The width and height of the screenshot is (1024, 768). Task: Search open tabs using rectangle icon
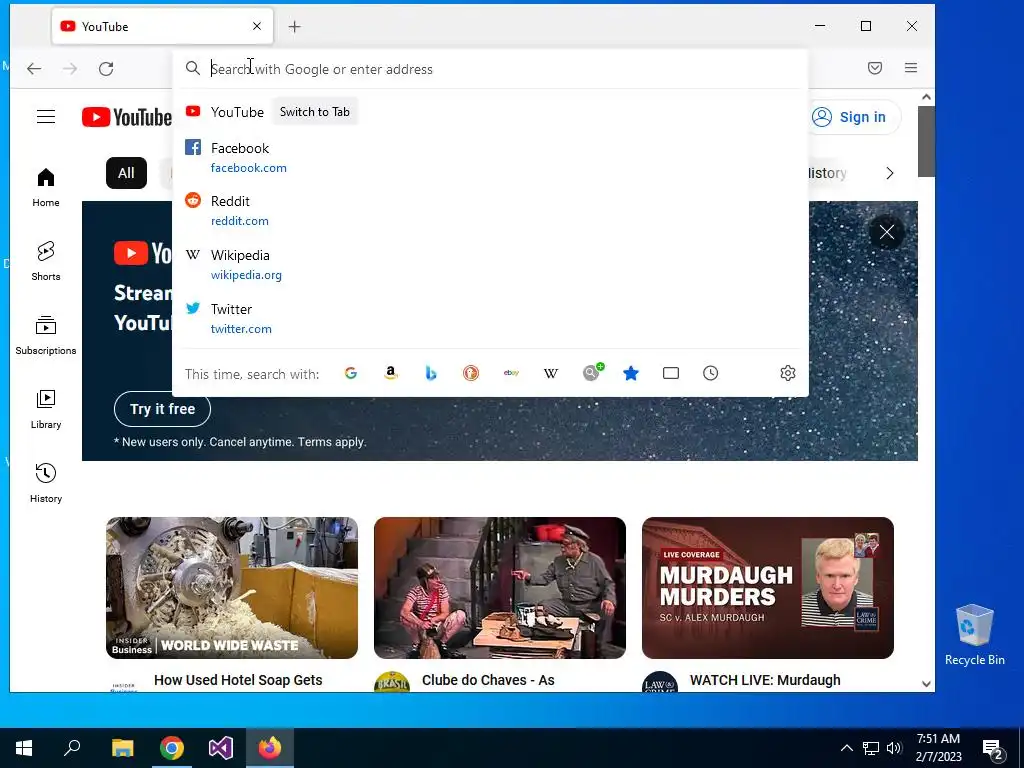click(671, 373)
